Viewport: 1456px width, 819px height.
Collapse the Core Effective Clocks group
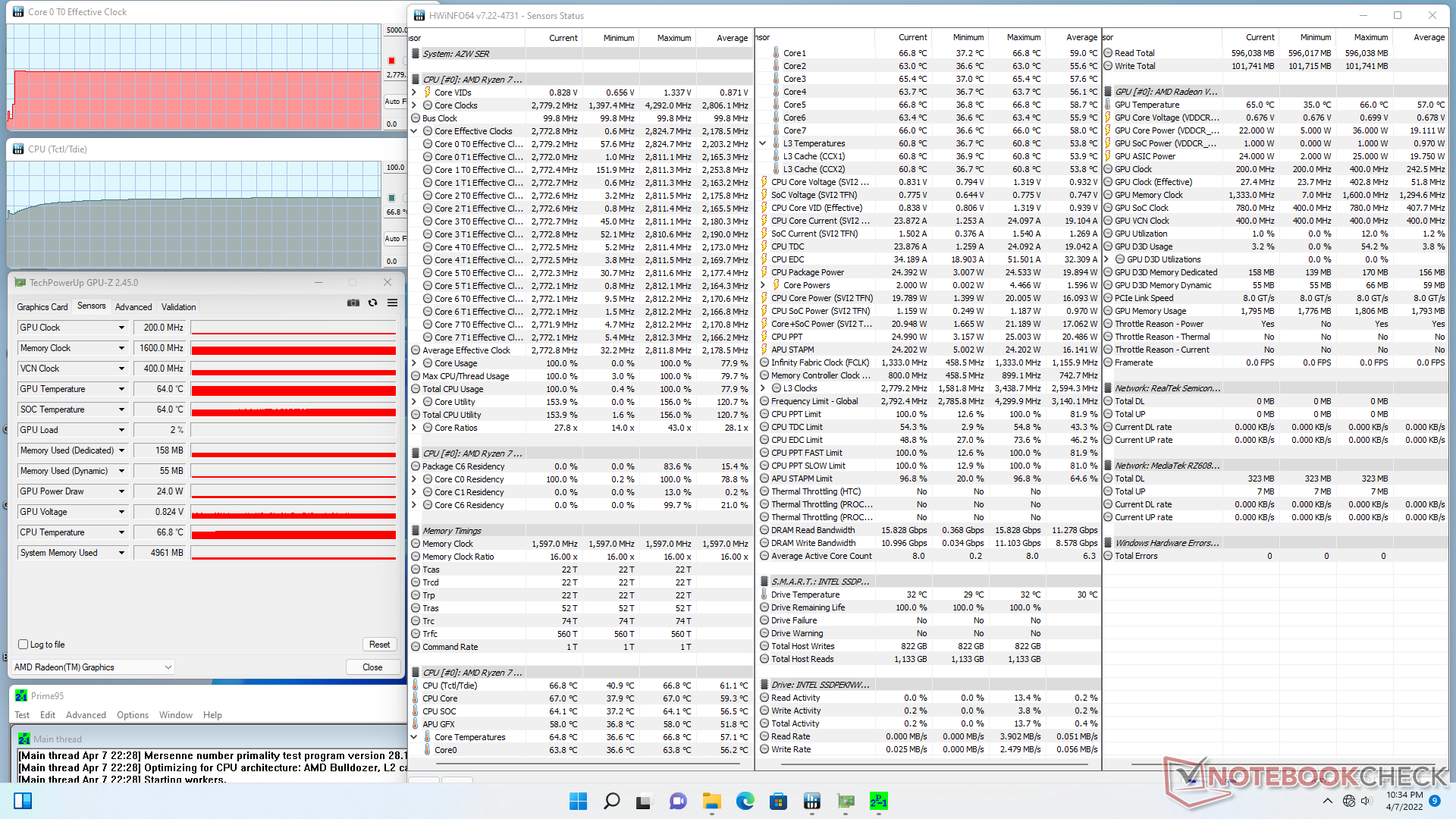pos(414,131)
